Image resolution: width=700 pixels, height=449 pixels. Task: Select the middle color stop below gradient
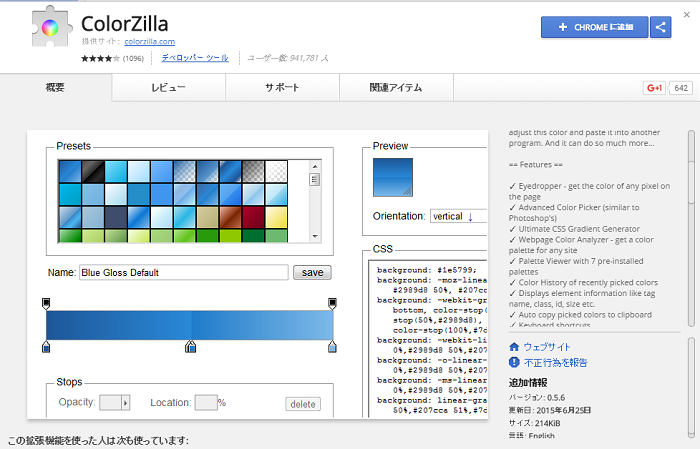tap(191, 346)
